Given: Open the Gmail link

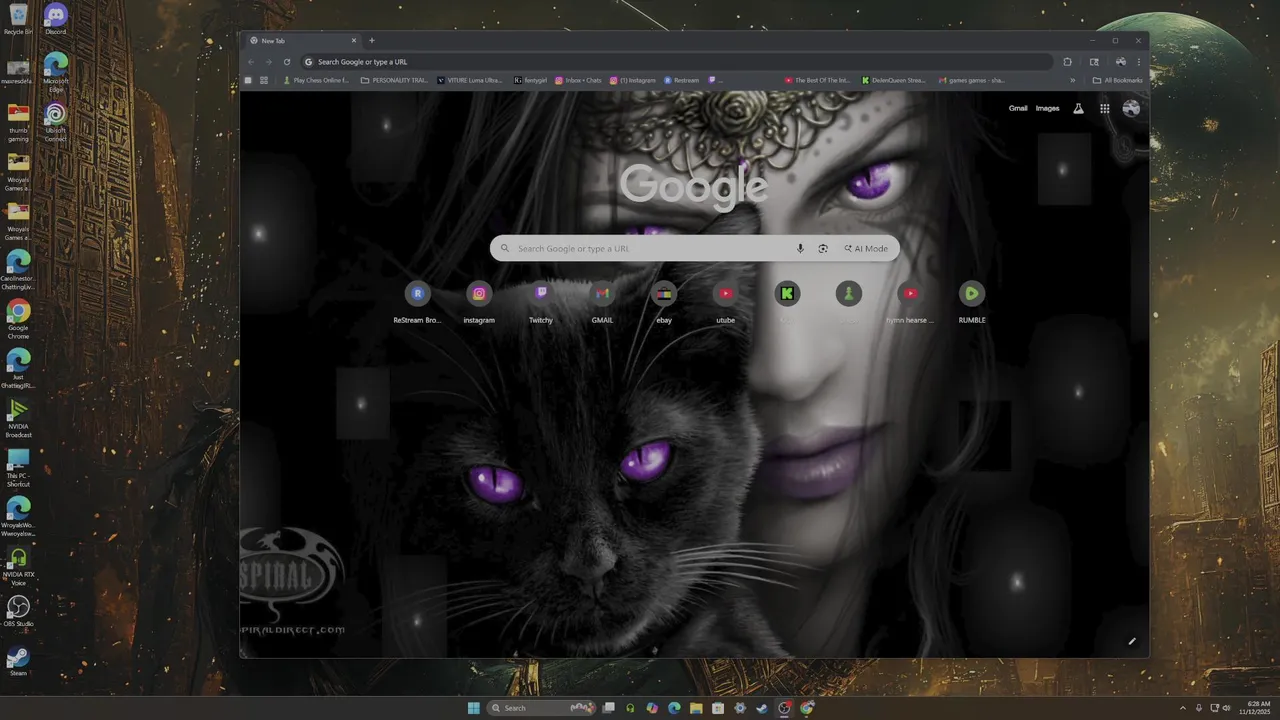Looking at the screenshot, I should 1018,108.
